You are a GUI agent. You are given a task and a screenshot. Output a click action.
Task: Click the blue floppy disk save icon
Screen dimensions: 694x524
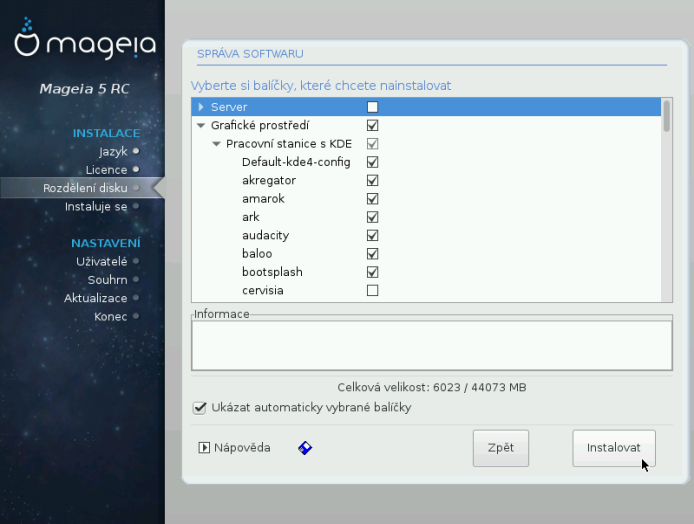(305, 448)
